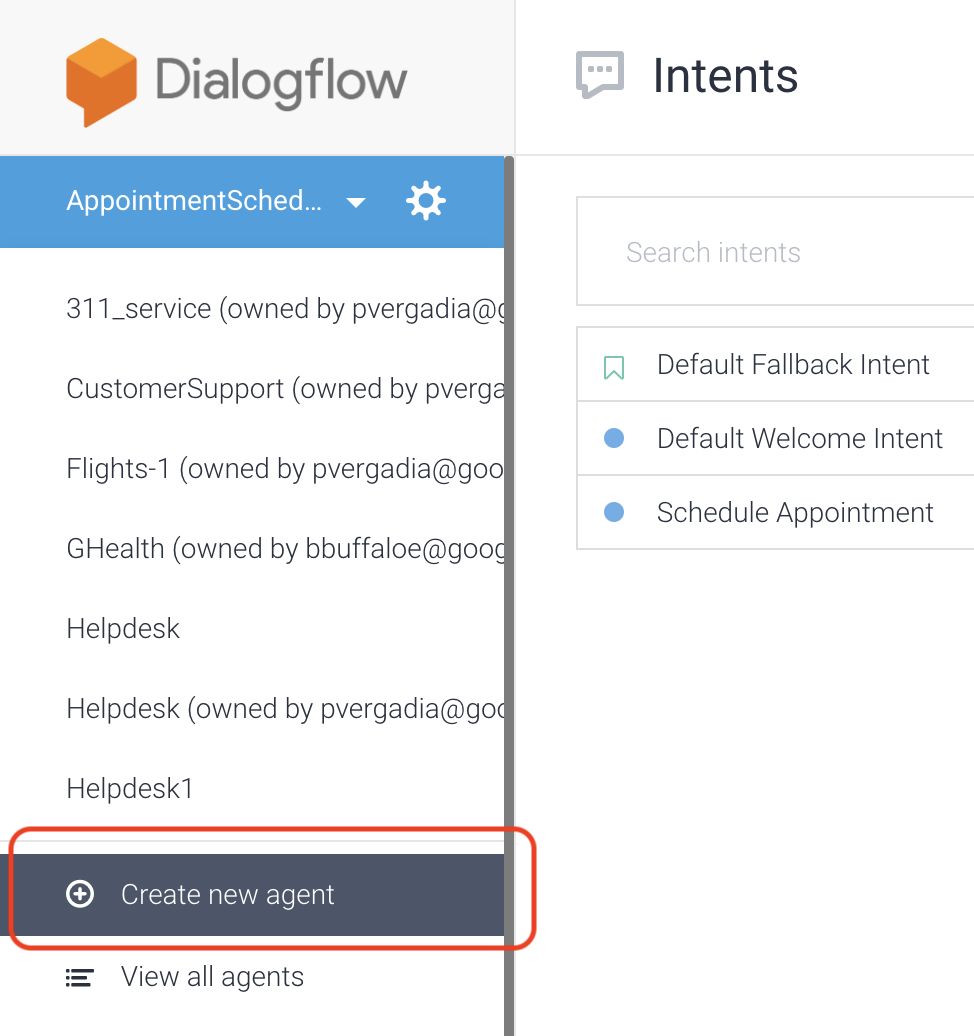The image size is (974, 1036).
Task: Click the blue dot beside Schedule Appointment
Action: click(x=614, y=512)
